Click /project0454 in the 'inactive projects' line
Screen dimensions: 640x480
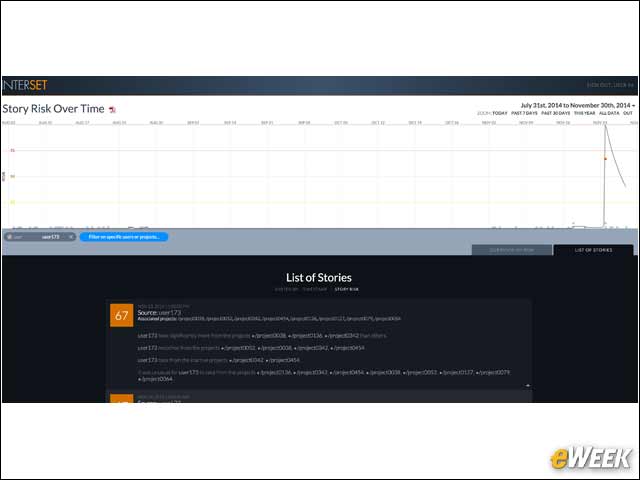click(x=284, y=360)
